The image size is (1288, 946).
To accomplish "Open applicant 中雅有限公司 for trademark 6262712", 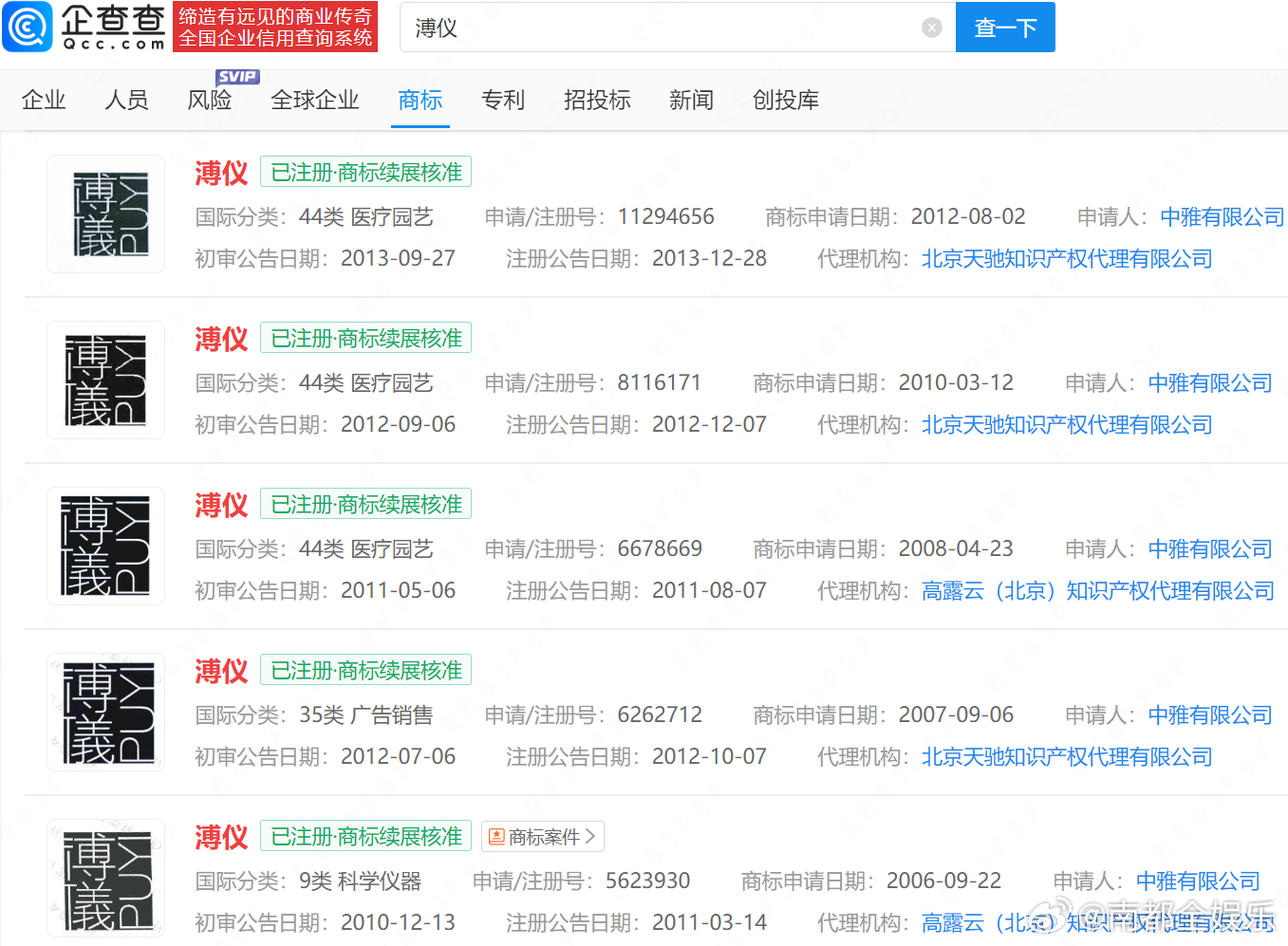I will coord(1210,715).
